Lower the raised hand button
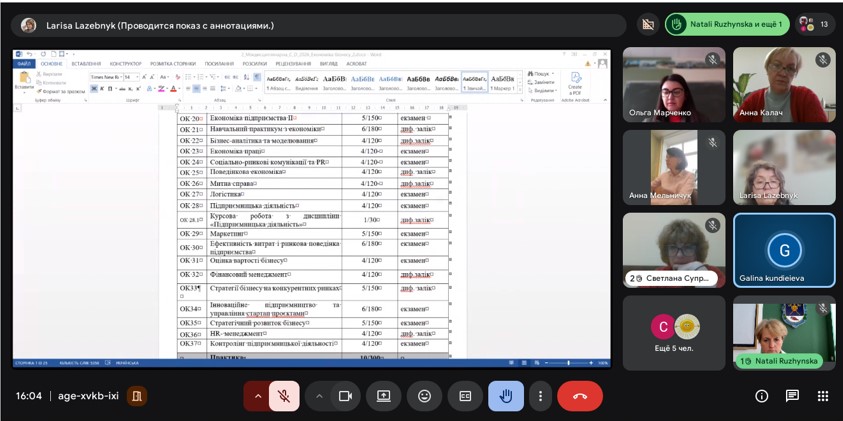 [505, 396]
